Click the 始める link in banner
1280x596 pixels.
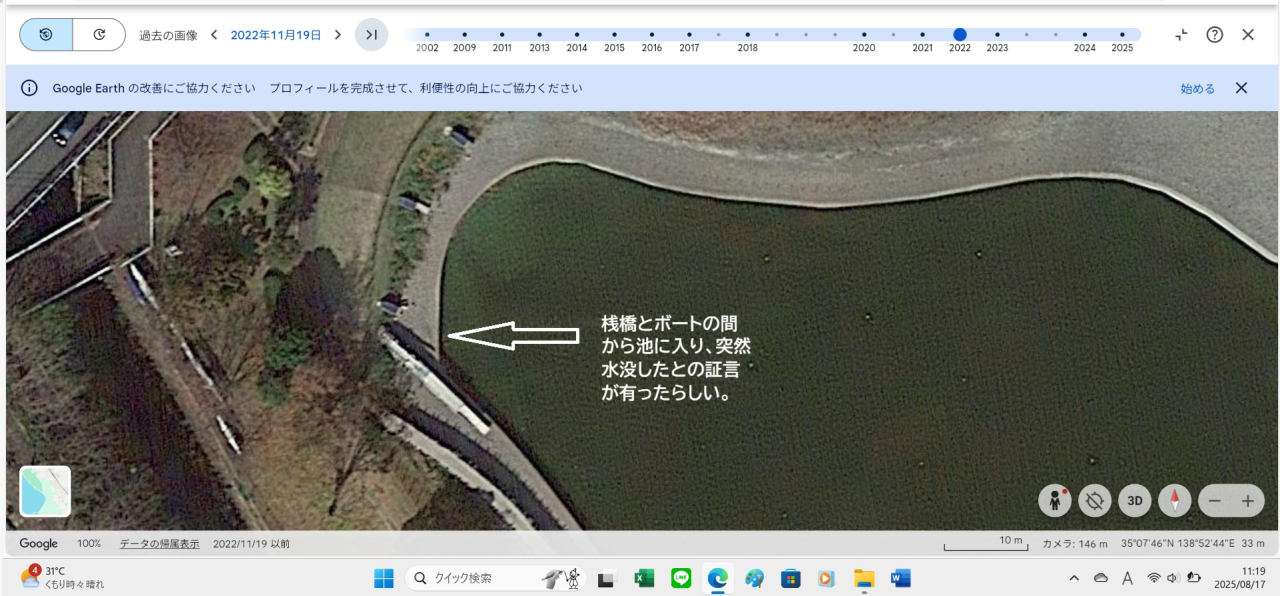tap(1197, 89)
